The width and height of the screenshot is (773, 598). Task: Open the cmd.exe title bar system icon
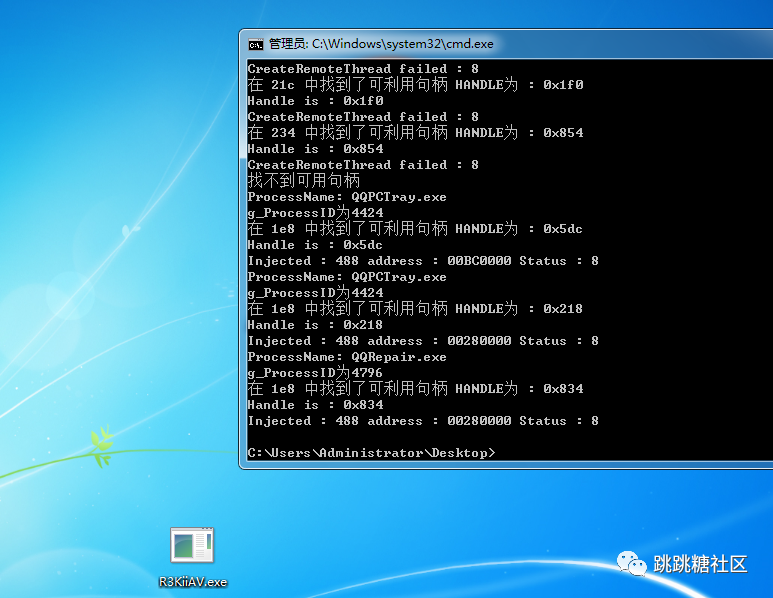256,44
